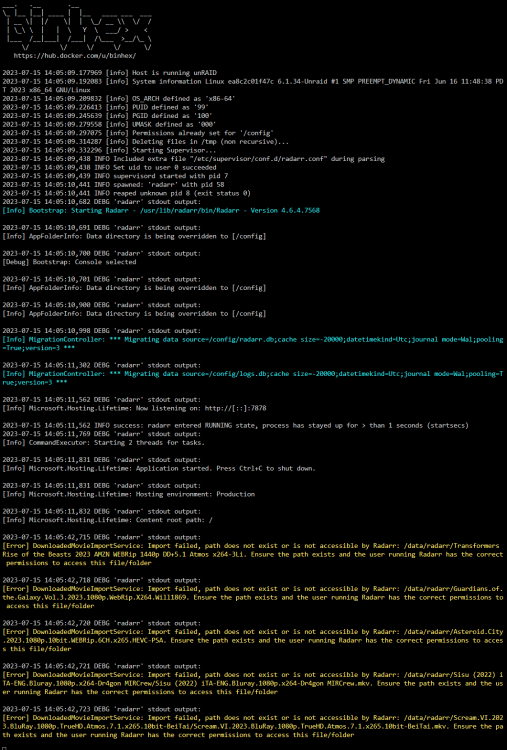Select the 'Content root path: /' line
This screenshot has height=750, width=507.
(107, 520)
